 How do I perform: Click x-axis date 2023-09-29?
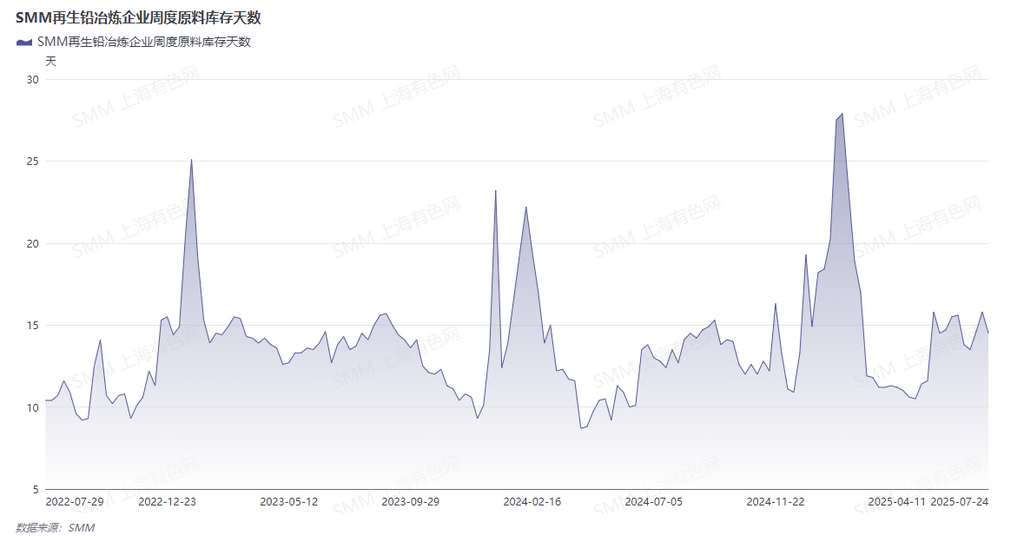coord(410,502)
